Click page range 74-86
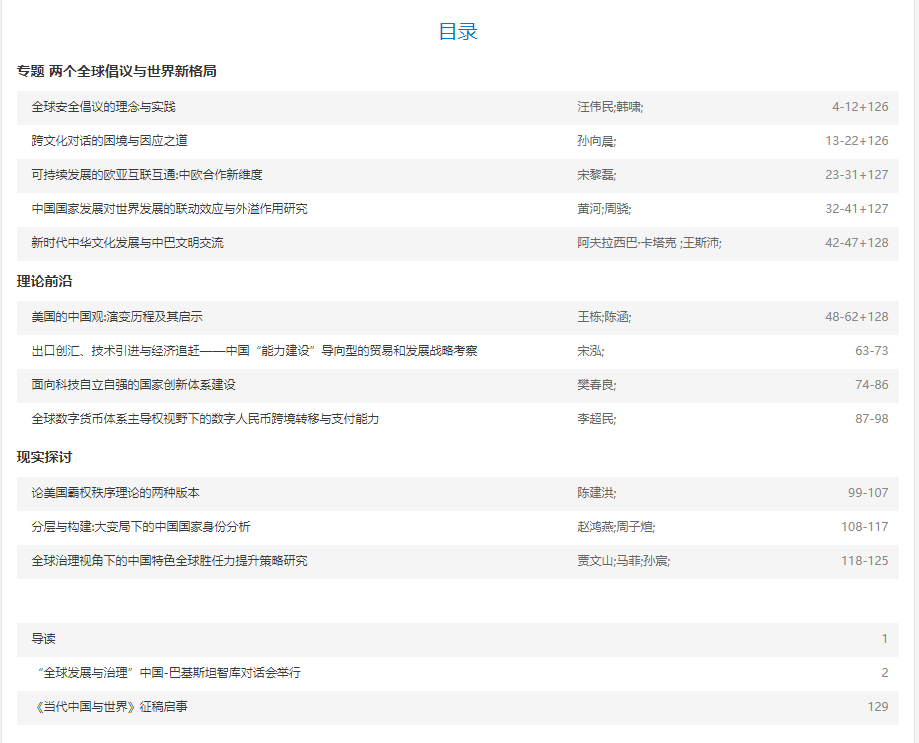The height and width of the screenshot is (743, 919). pos(872,385)
